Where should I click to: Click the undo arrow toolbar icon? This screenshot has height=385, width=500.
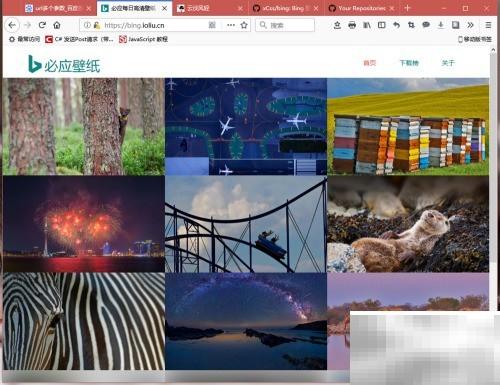[x=396, y=25]
